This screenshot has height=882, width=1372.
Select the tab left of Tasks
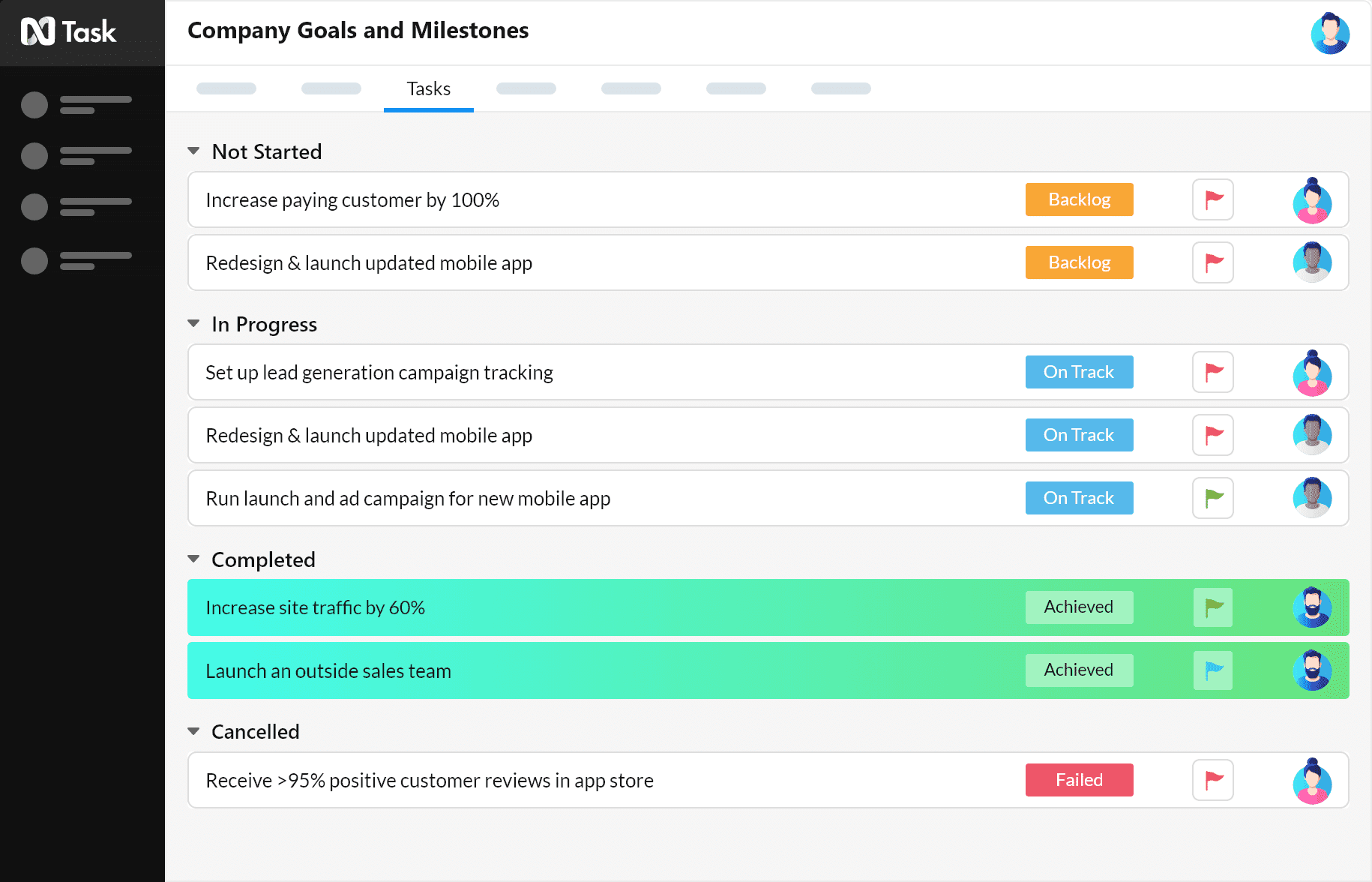(331, 88)
